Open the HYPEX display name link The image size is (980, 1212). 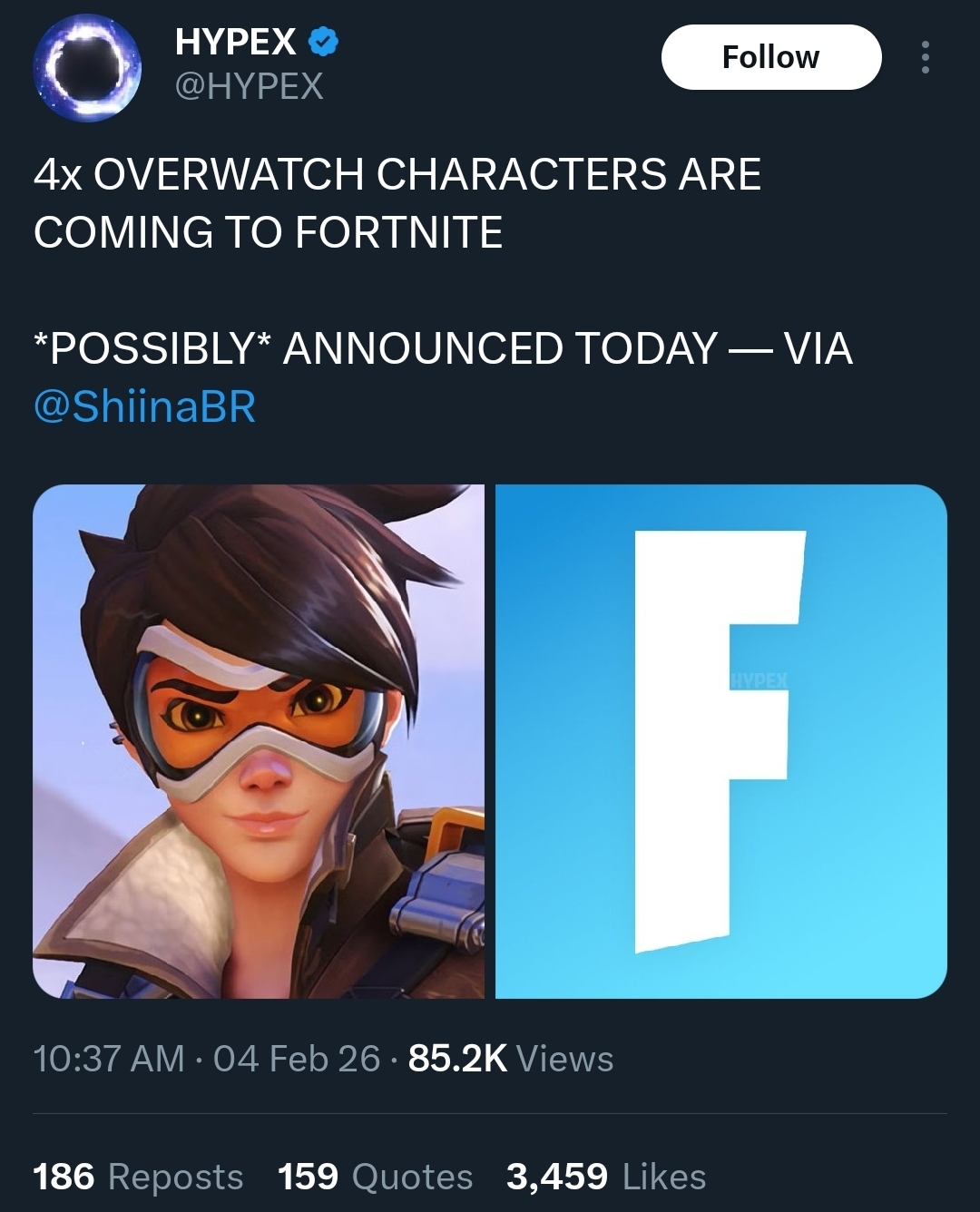tap(235, 42)
